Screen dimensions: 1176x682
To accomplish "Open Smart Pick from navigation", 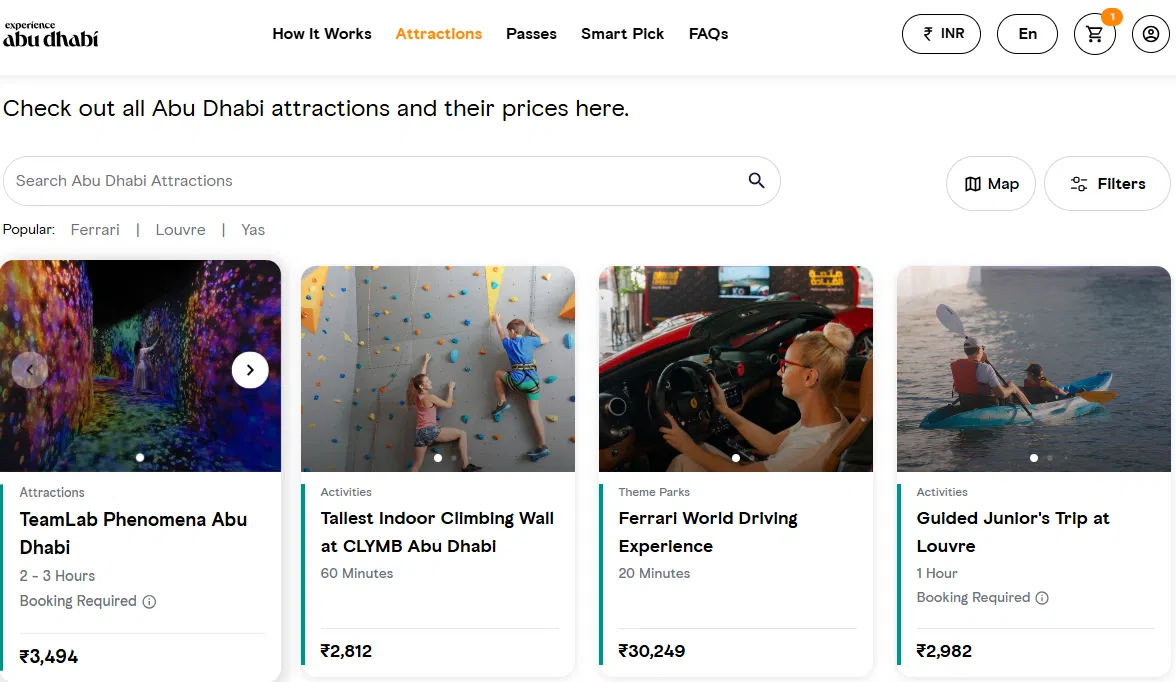I will coord(622,34).
